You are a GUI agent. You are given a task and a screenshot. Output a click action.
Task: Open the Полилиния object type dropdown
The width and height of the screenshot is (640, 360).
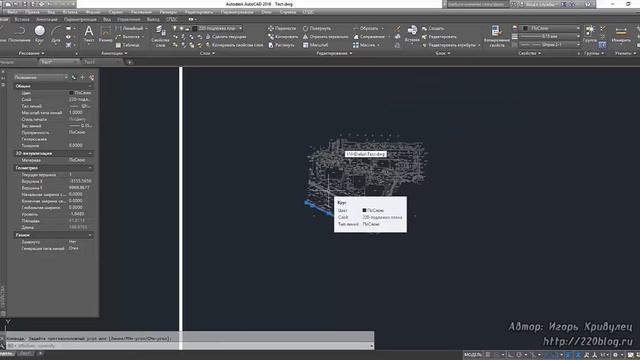[40, 77]
